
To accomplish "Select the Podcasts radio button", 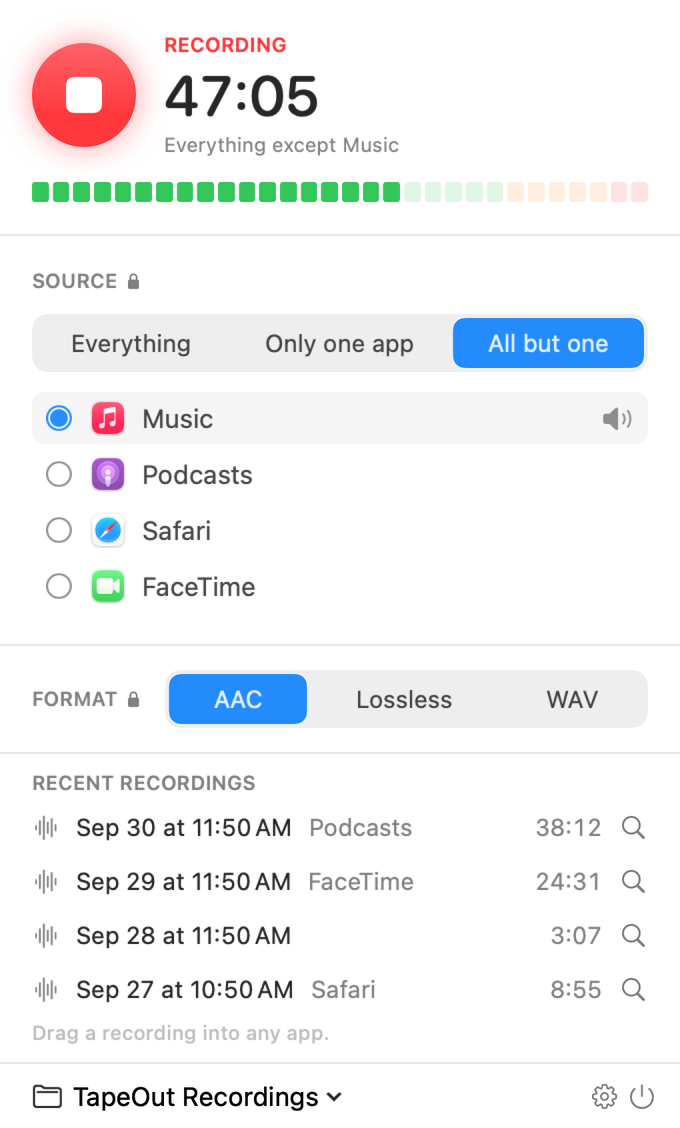I will pyautogui.click(x=59, y=475).
